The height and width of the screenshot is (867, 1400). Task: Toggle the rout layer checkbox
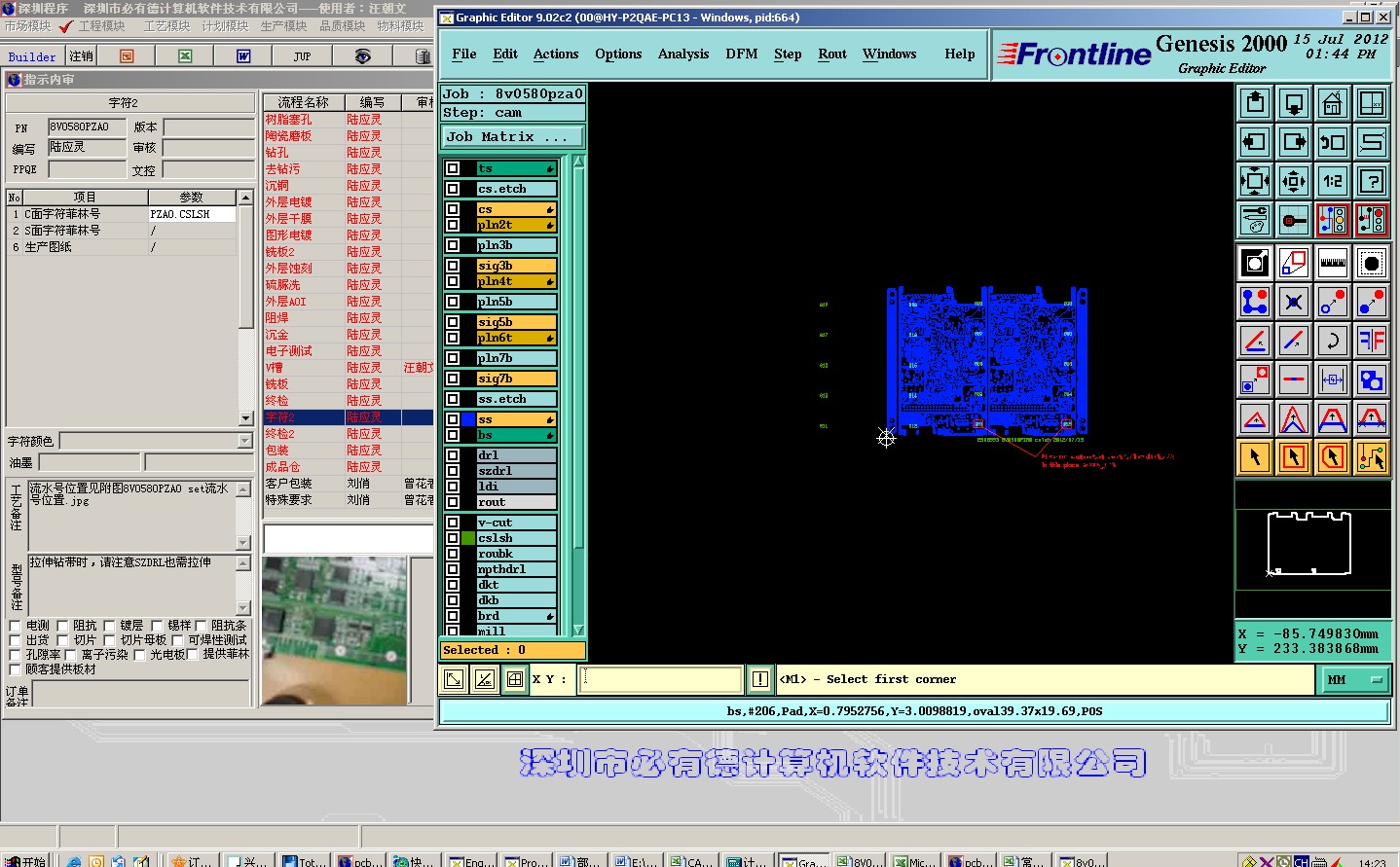pos(453,502)
